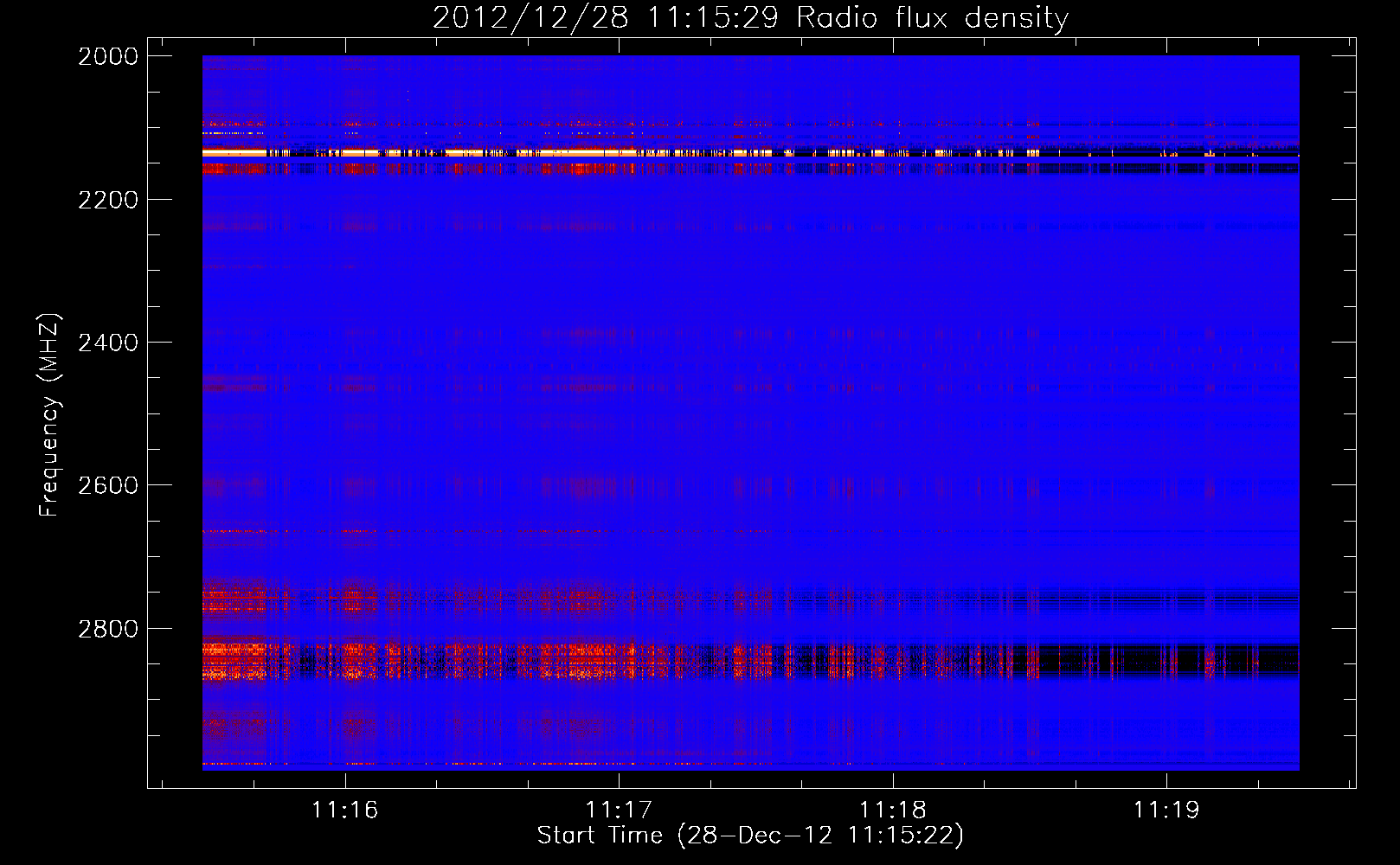Click the 2800 frequency tick label
The image size is (1400, 865).
(x=108, y=628)
